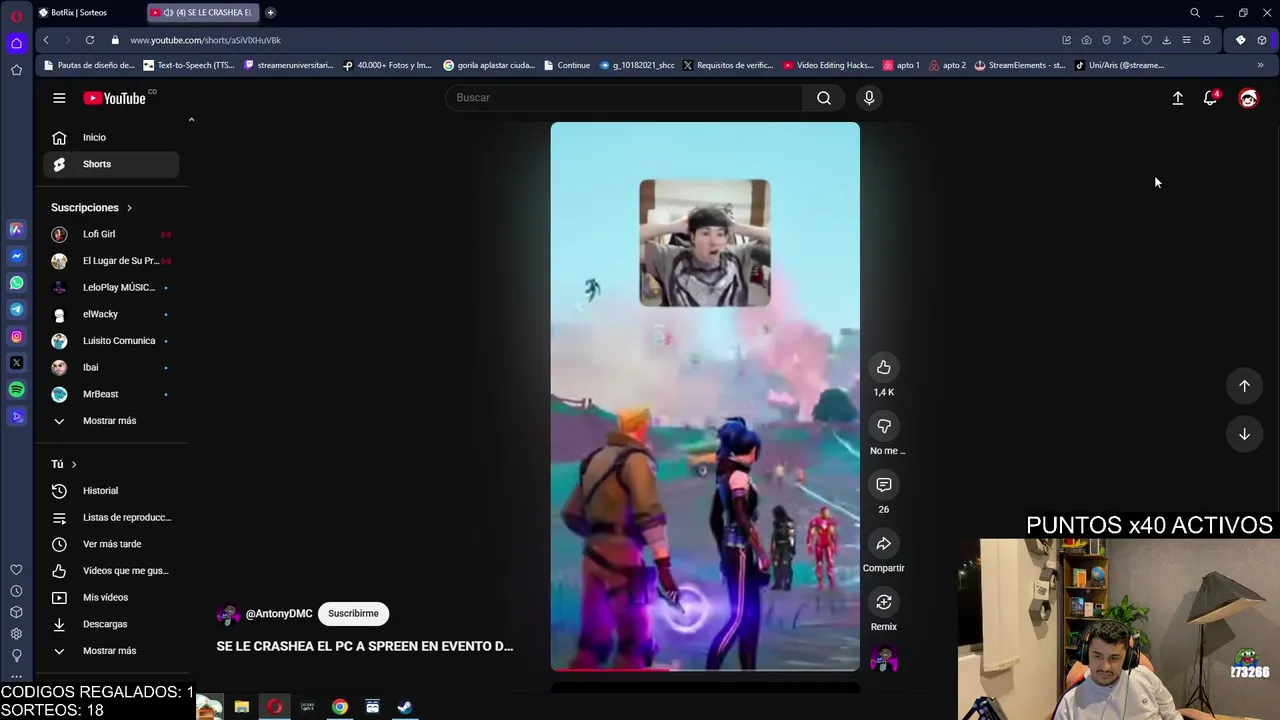Open Ver más tarde
The width and height of the screenshot is (1280, 720).
point(111,544)
